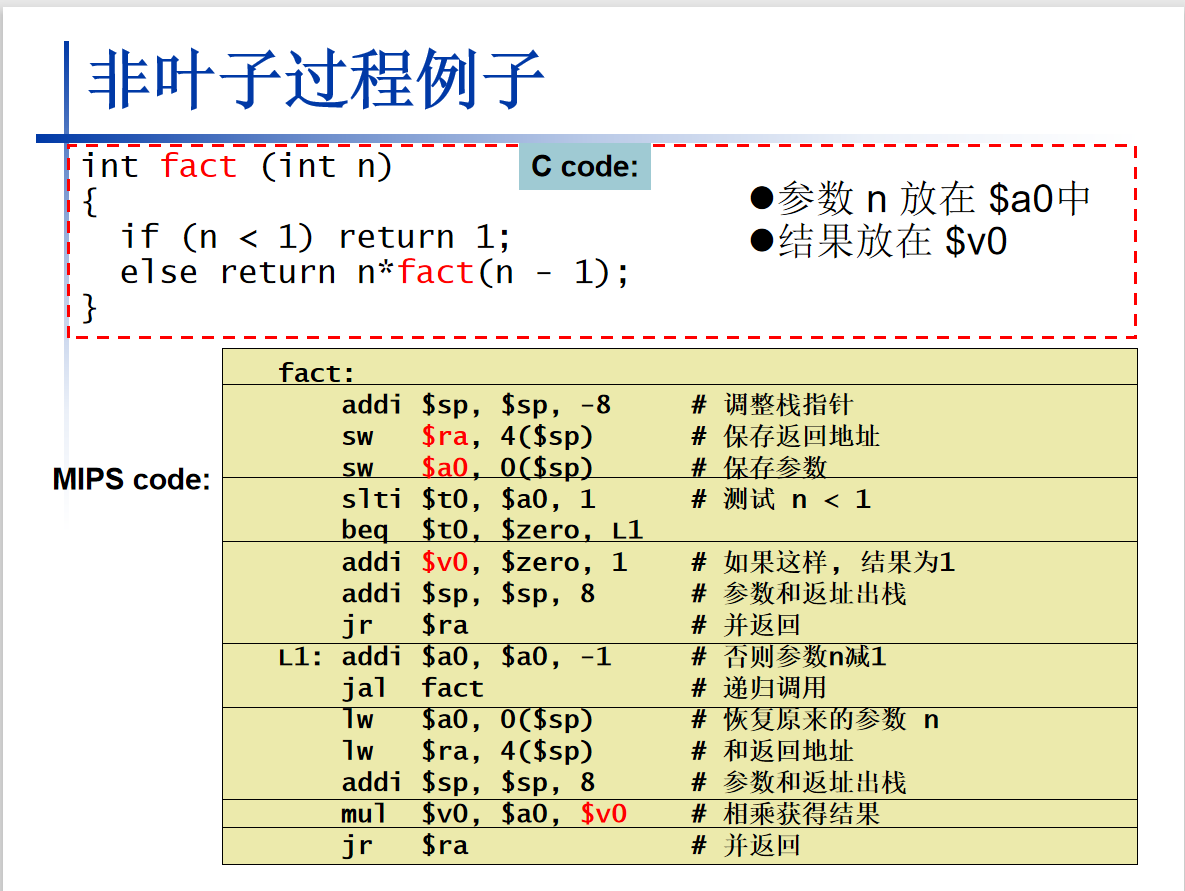Click instruction 'lw $a0, 0($sp)'
Image resolution: width=1185 pixels, height=891 pixels.
coord(467,719)
